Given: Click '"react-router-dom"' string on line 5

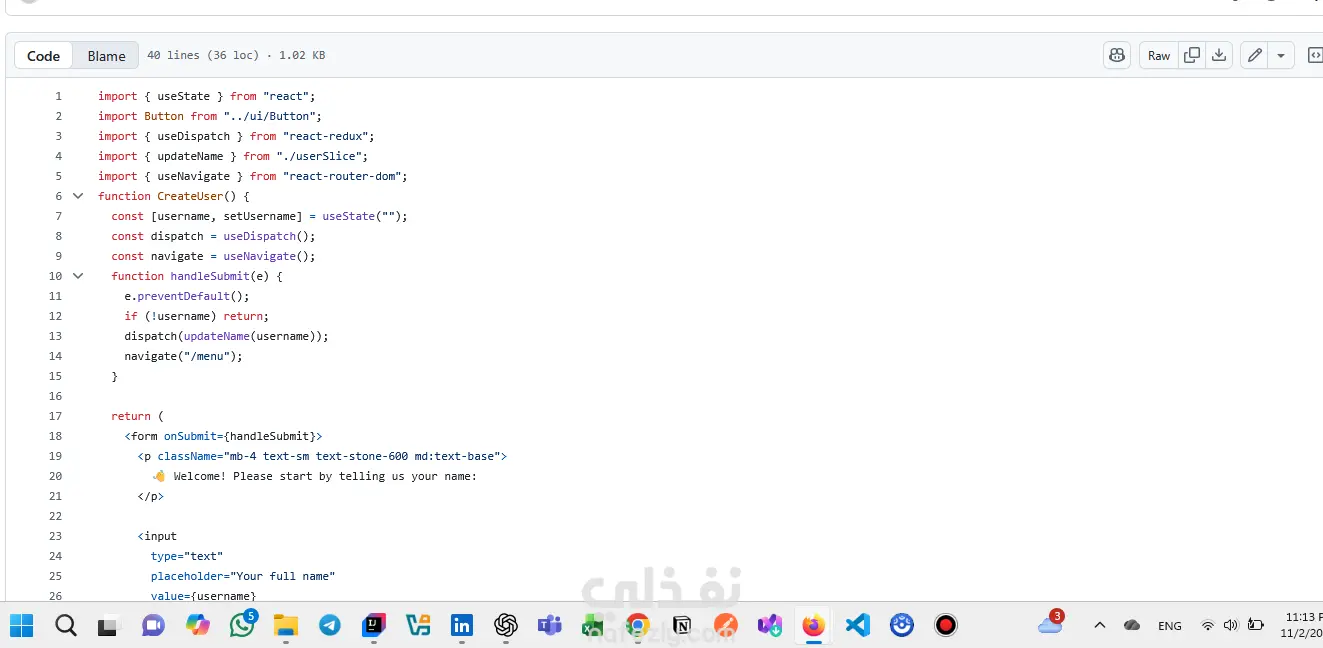Looking at the screenshot, I should tap(342, 176).
